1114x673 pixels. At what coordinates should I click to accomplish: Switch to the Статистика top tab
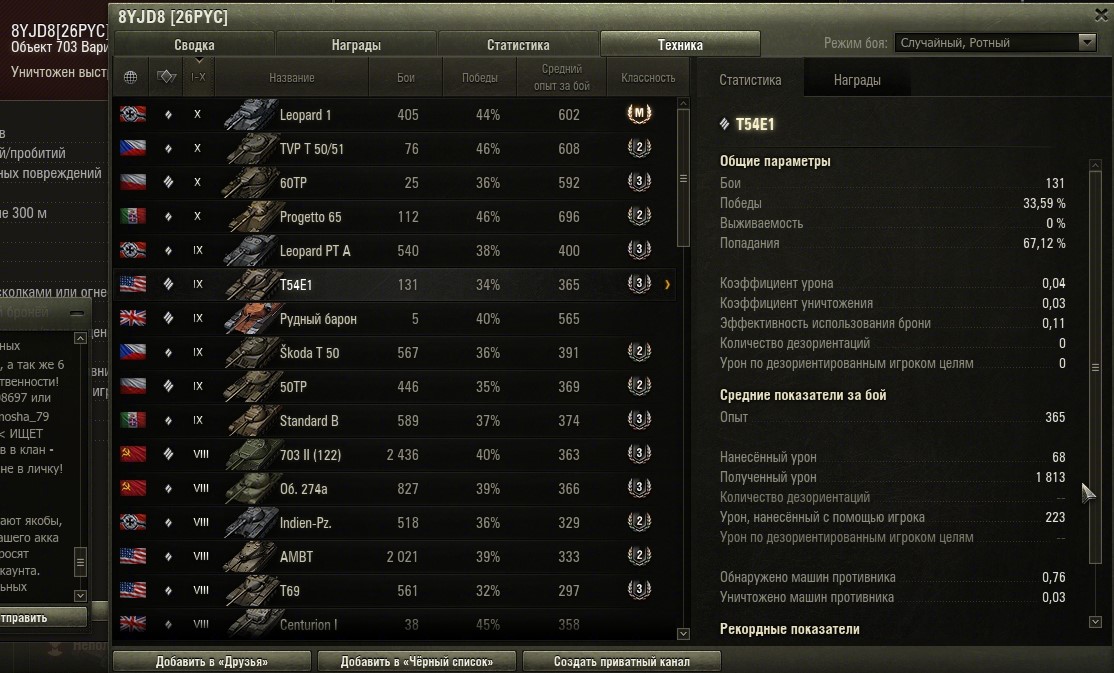pos(518,45)
